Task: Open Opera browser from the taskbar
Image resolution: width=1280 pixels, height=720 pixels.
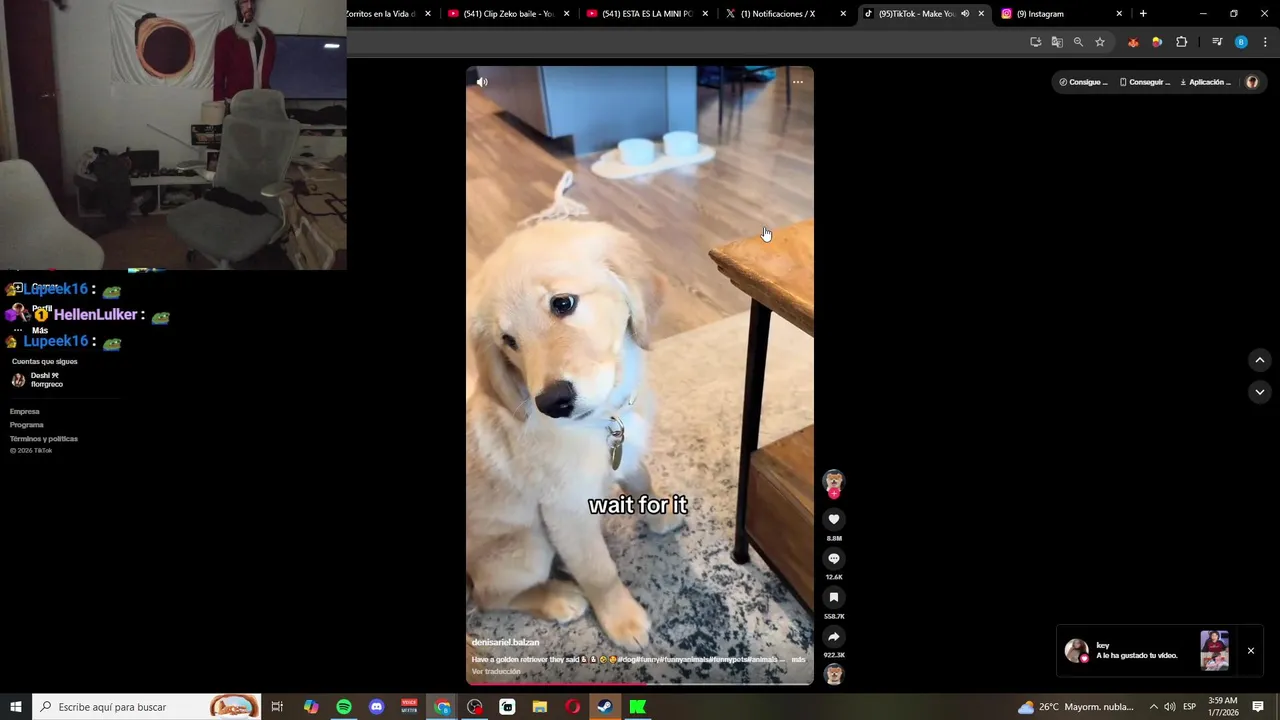Action: pyautogui.click(x=572, y=707)
